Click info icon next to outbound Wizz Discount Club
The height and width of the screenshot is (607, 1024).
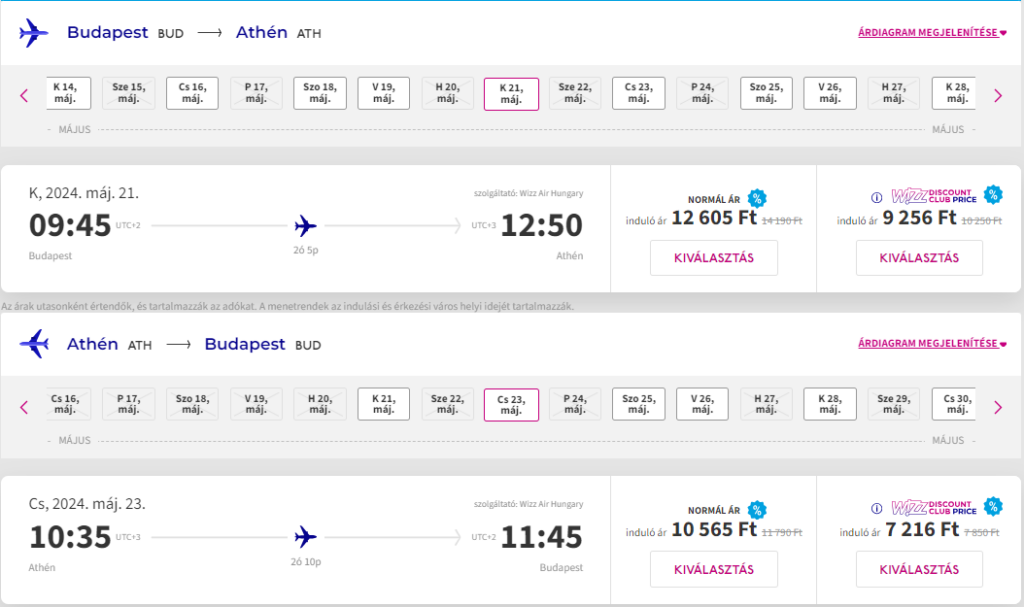coord(876,197)
